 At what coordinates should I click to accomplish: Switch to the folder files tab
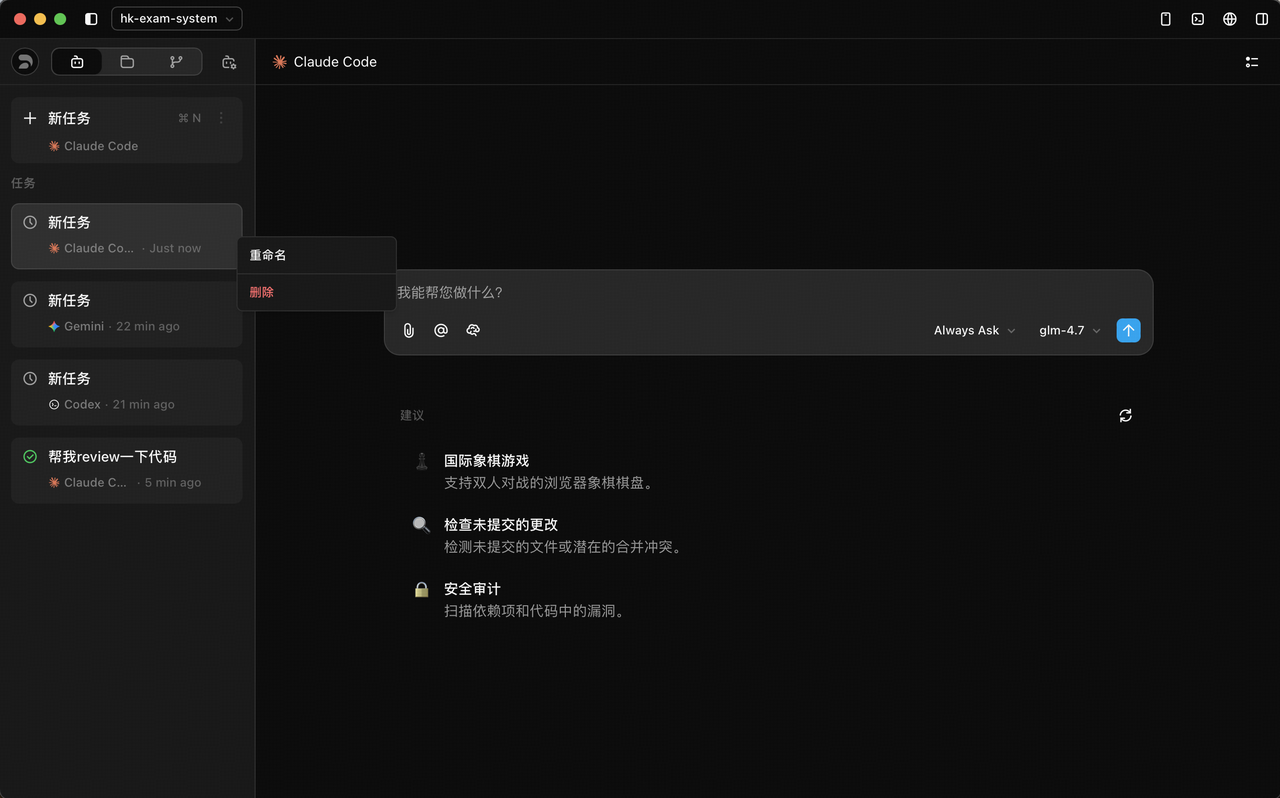(x=127, y=62)
